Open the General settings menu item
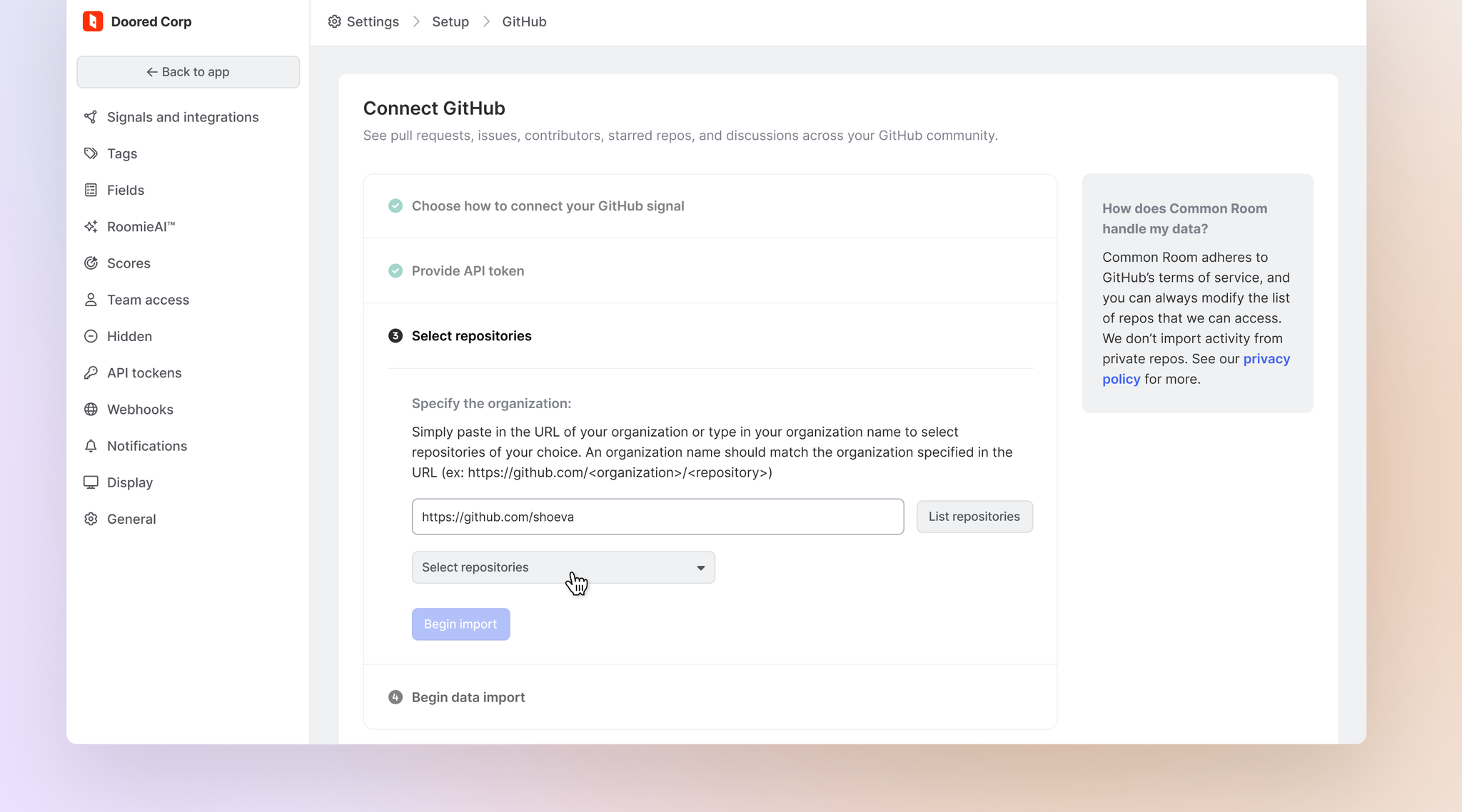Viewport: 1462px width, 812px height. point(131,519)
